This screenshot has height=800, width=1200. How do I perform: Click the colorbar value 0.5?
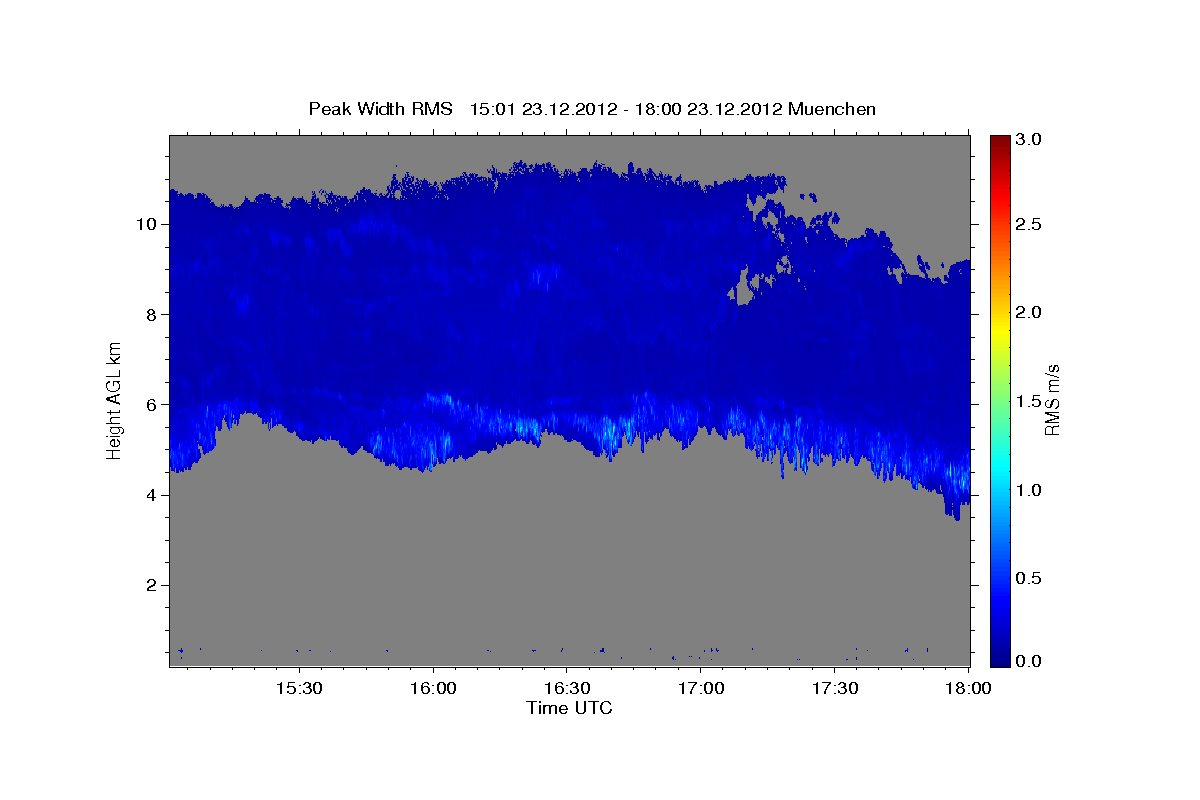click(x=1029, y=578)
